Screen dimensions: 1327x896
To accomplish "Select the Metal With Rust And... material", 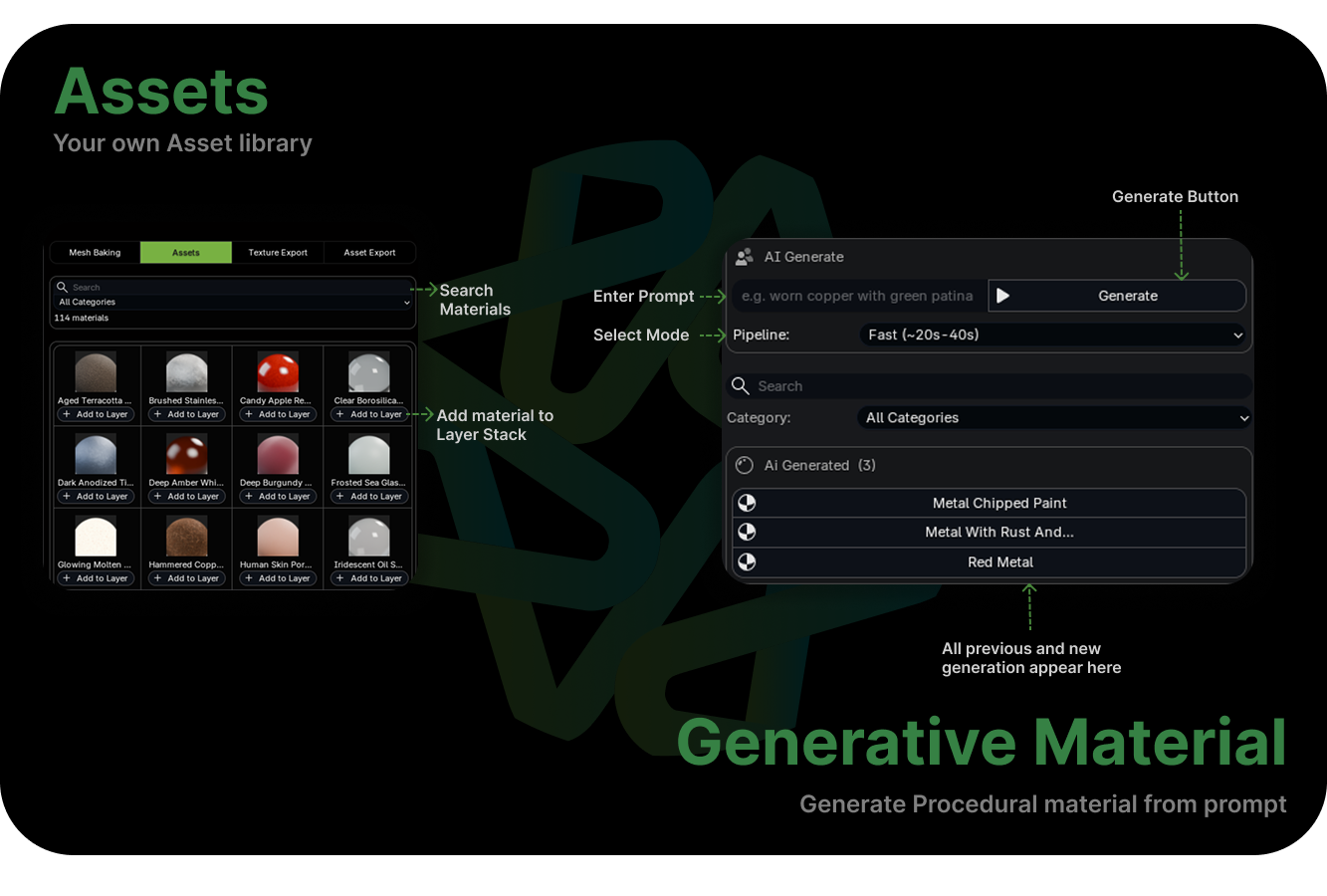I will click(990, 532).
